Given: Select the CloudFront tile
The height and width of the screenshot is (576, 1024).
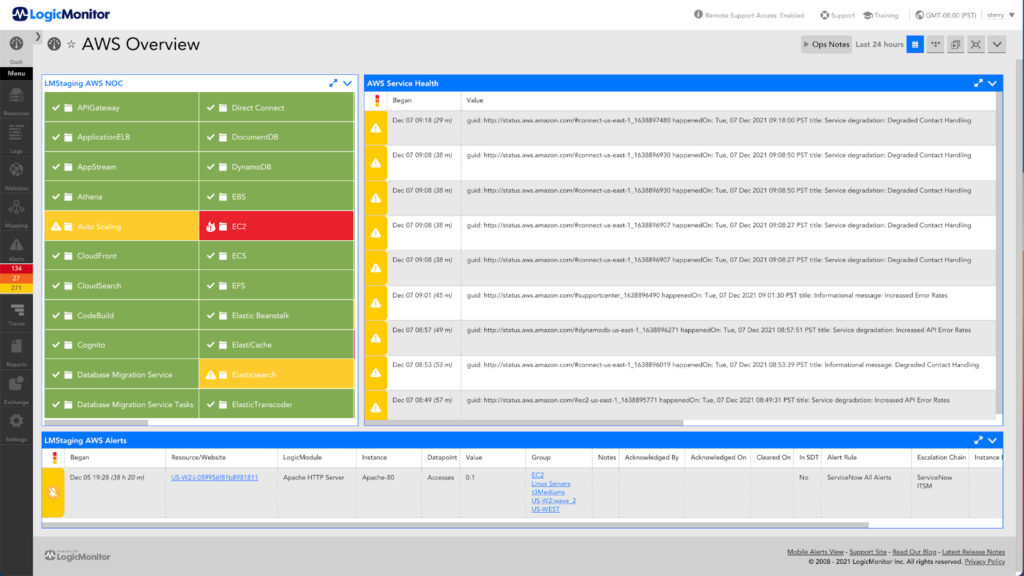Looking at the screenshot, I should (x=121, y=256).
